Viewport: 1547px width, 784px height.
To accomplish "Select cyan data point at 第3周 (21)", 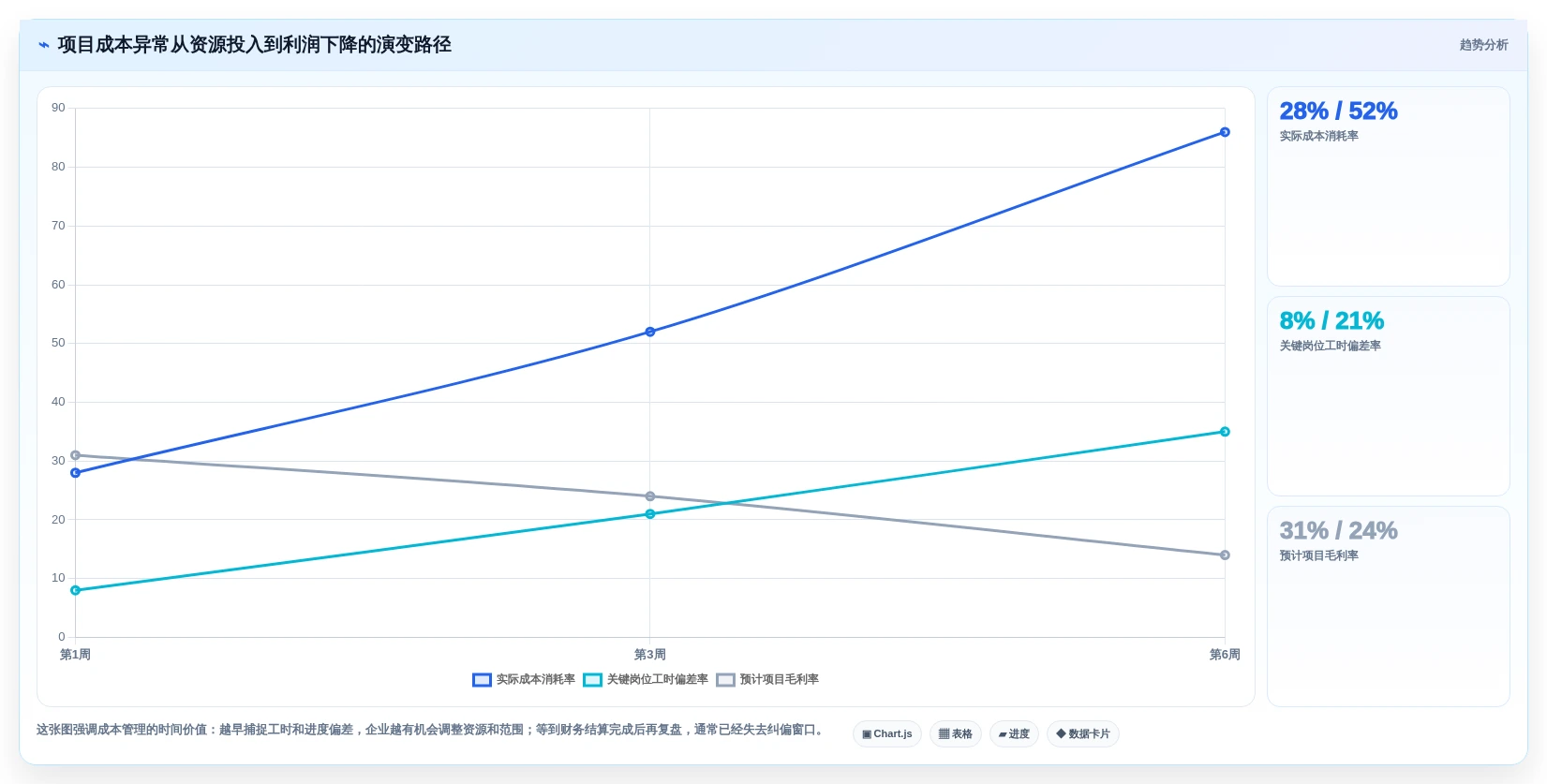I will (650, 514).
